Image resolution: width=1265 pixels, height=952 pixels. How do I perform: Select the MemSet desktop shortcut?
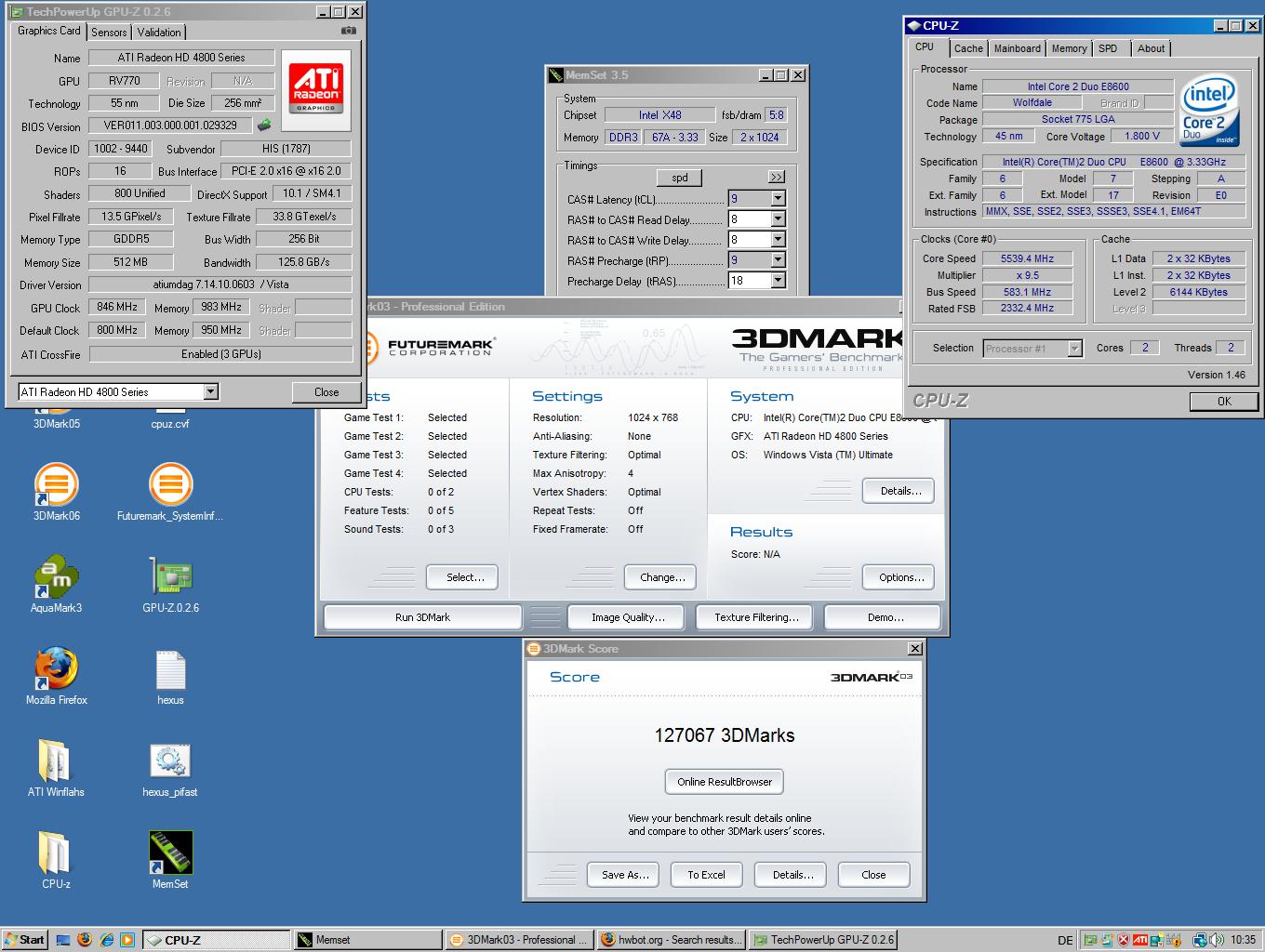170,861
